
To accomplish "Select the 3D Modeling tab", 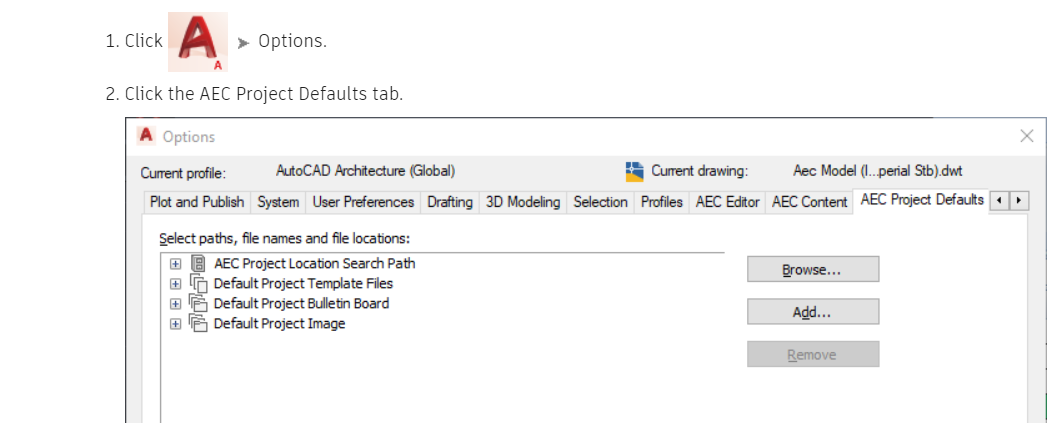I will coord(523,202).
